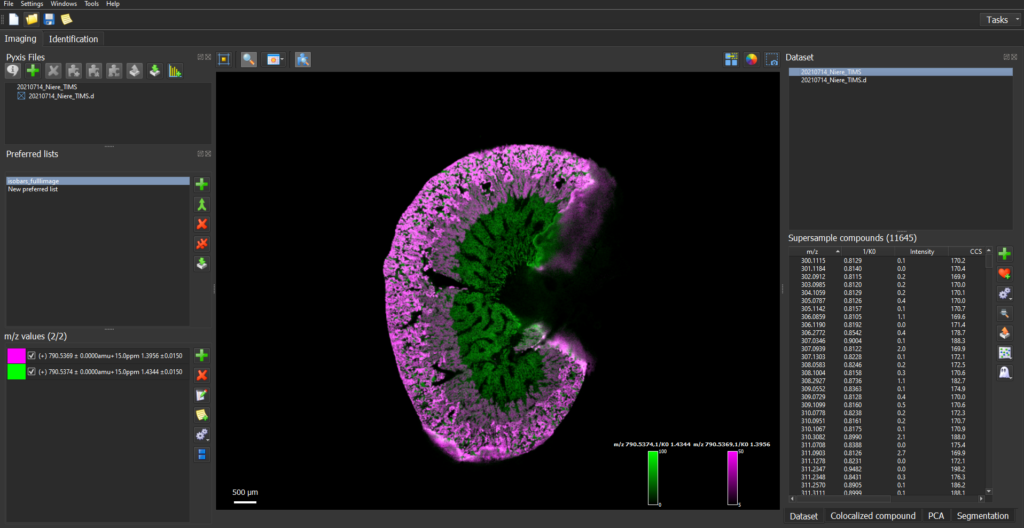The height and width of the screenshot is (528, 1024).
Task: Select the New preferred list entry
Action: coord(32,189)
